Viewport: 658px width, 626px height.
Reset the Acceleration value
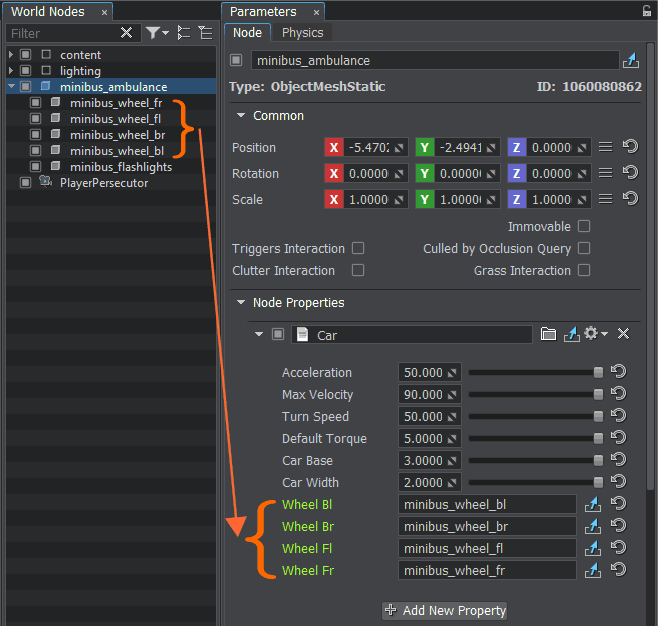(x=619, y=372)
